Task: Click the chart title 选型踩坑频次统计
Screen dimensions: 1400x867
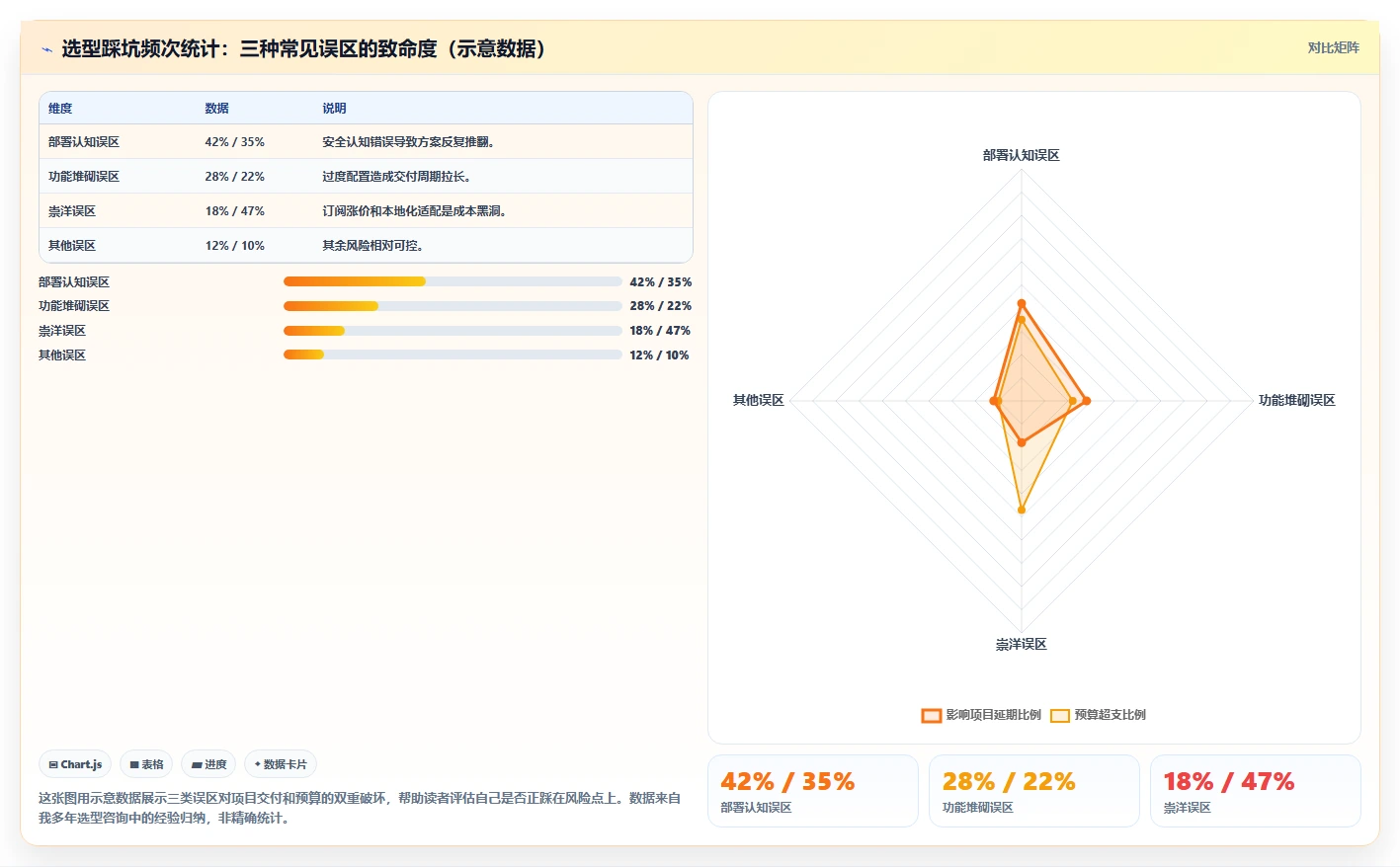Action: [303, 48]
